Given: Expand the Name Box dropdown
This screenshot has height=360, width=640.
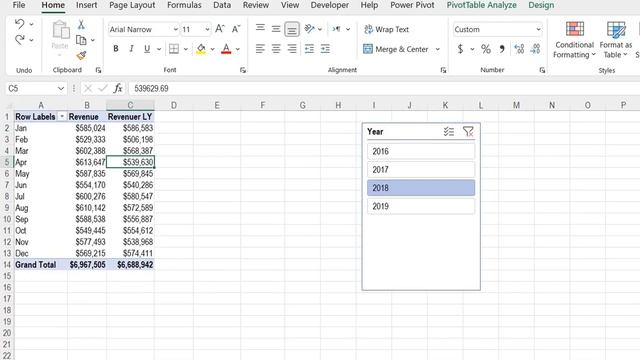Looking at the screenshot, I should 61,88.
